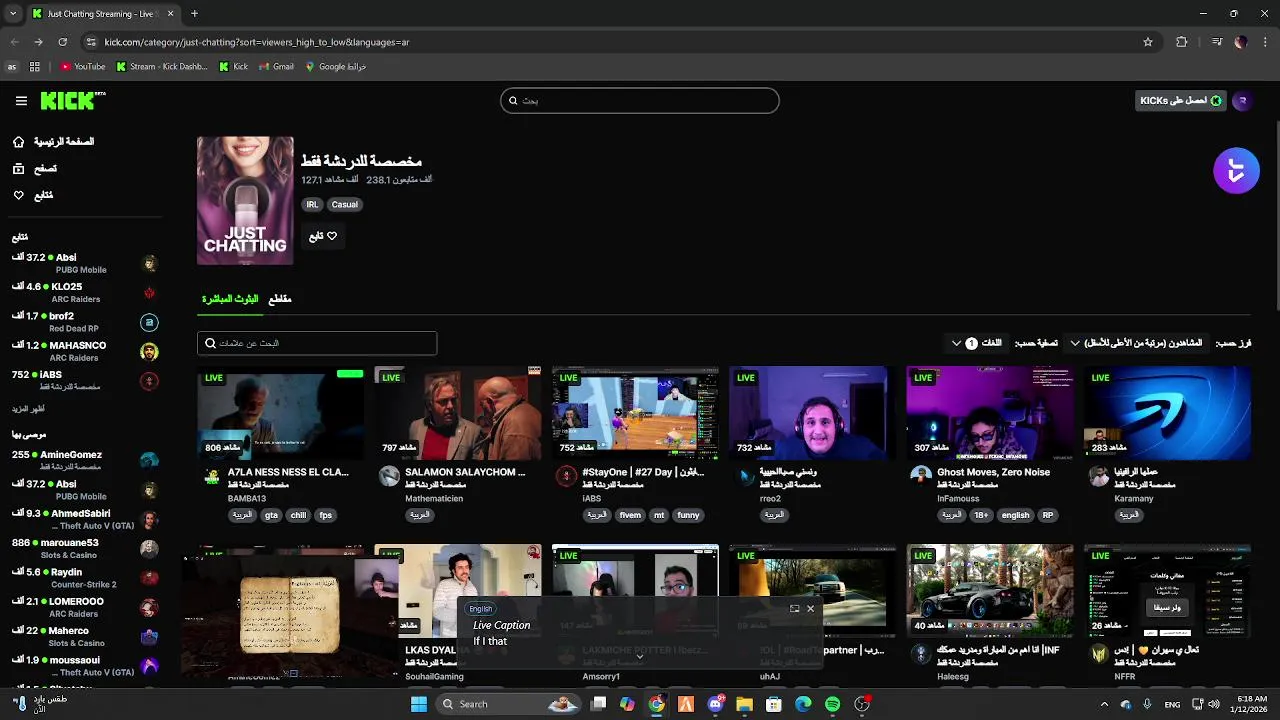1280x720 pixels.
Task: Open the Chrome profile avatar
Action: 1241,42
